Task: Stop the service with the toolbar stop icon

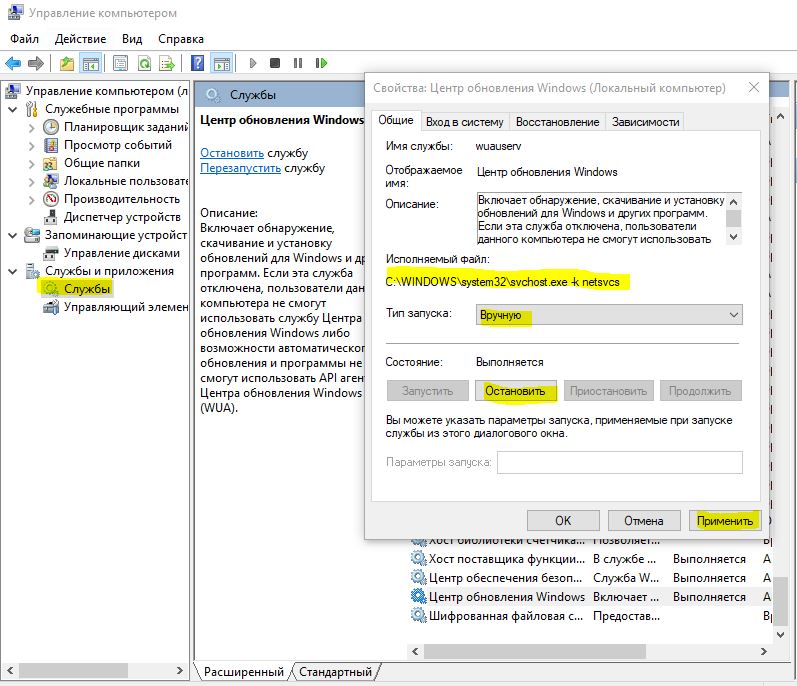Action: coord(275,64)
